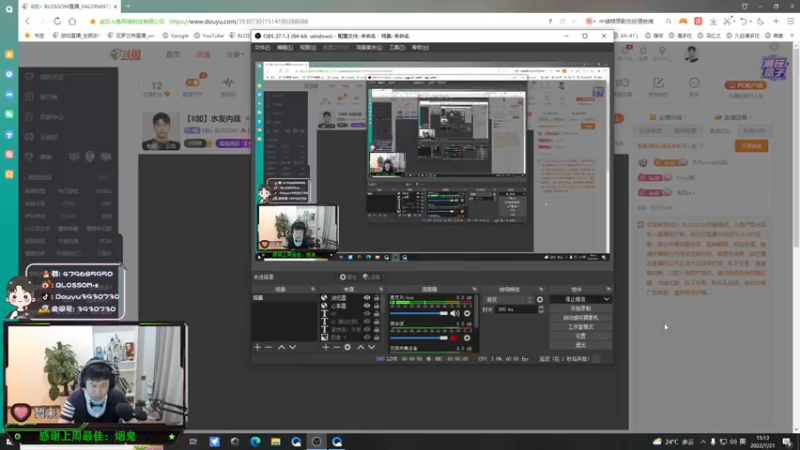Move source down arrow in OBS Sources panel
The height and width of the screenshot is (450, 800).
pyautogui.click(x=371, y=347)
